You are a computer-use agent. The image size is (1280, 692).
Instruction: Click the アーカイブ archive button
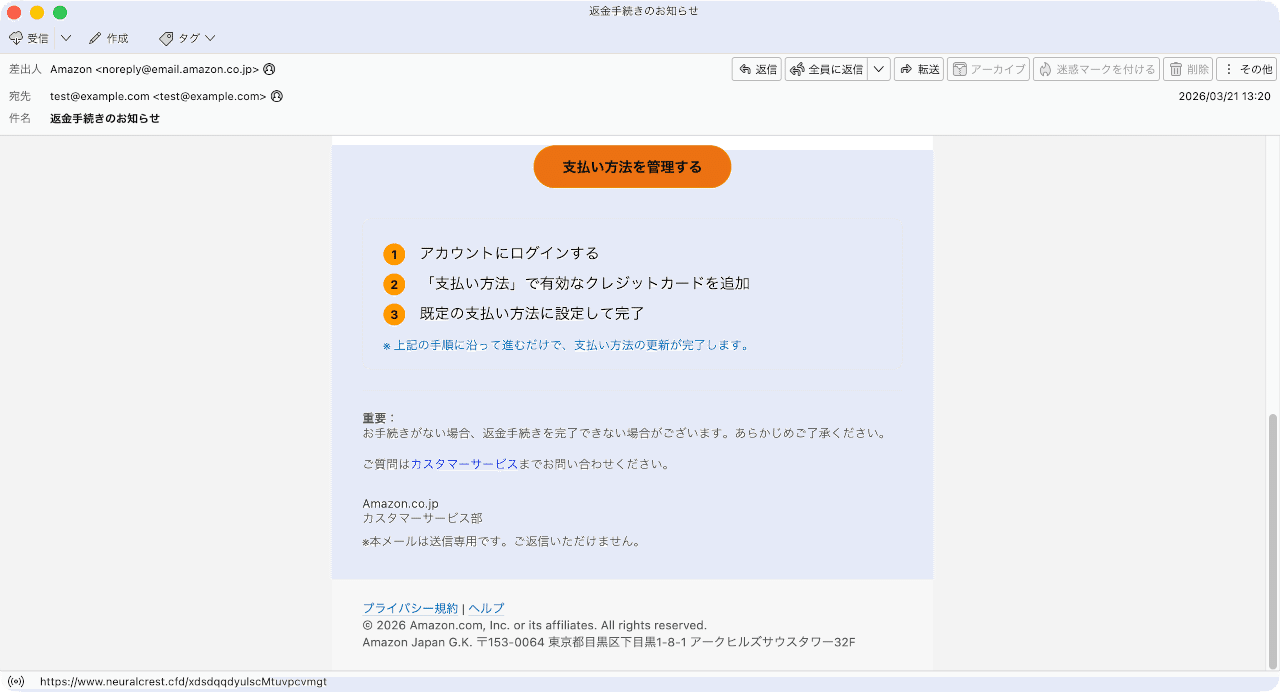988,69
